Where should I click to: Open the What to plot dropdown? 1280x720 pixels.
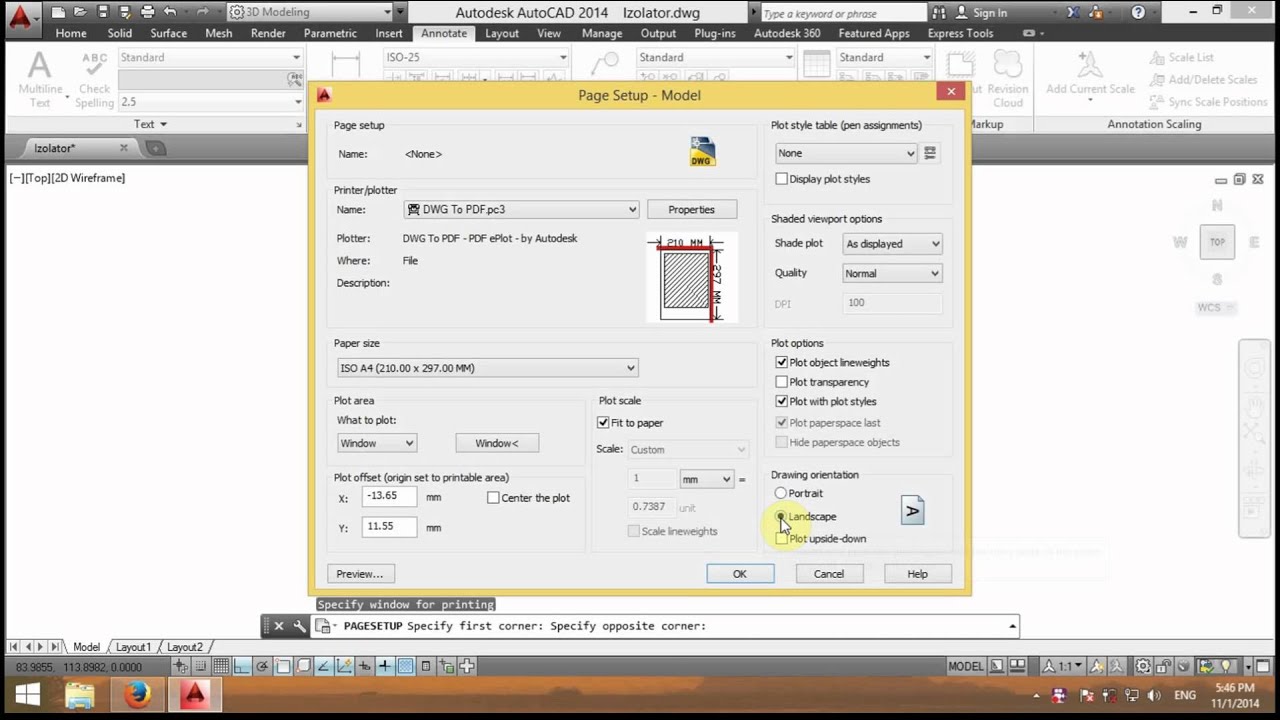[x=377, y=443]
